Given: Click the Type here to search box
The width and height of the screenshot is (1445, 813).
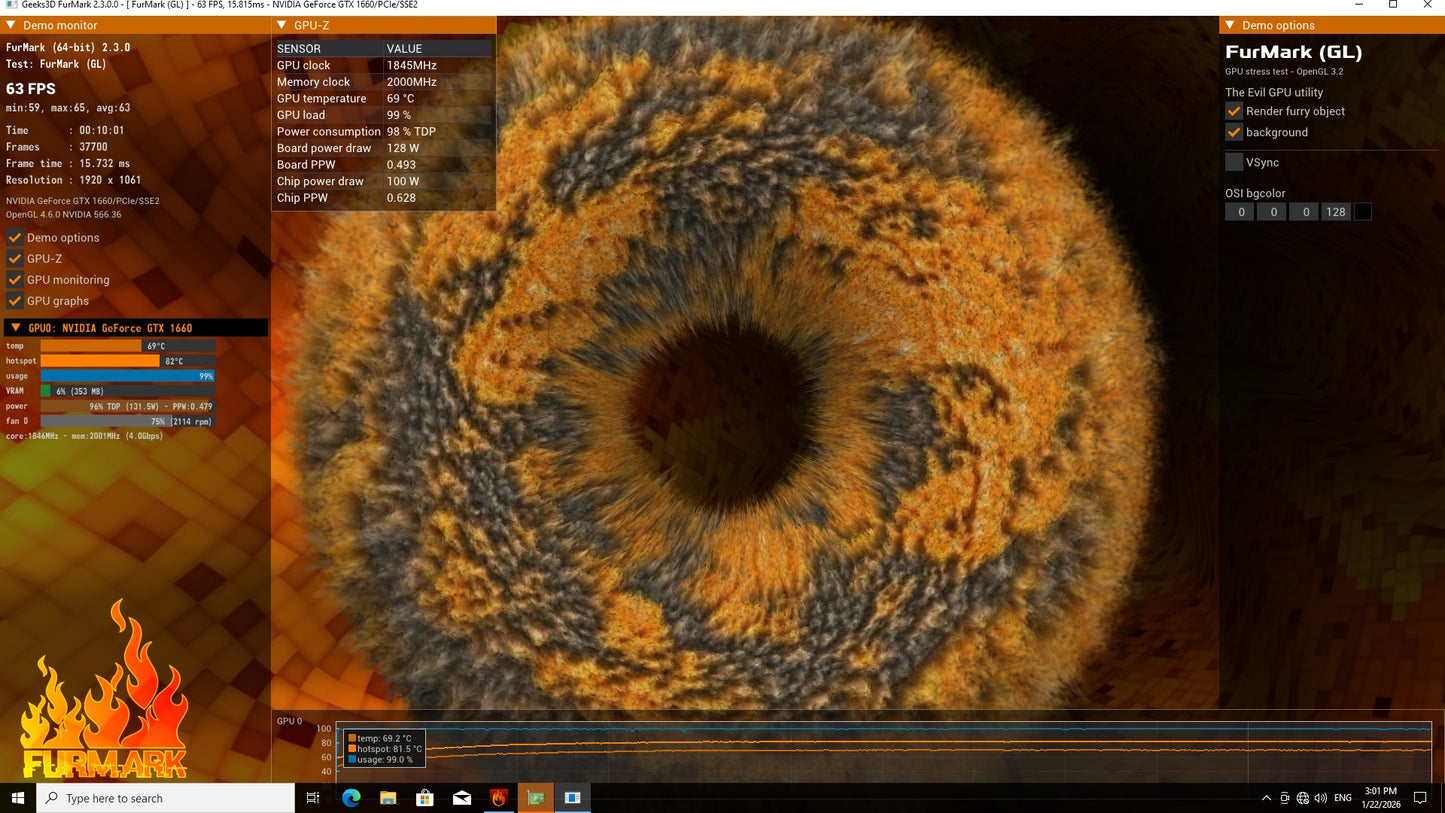Looking at the screenshot, I should coord(166,798).
